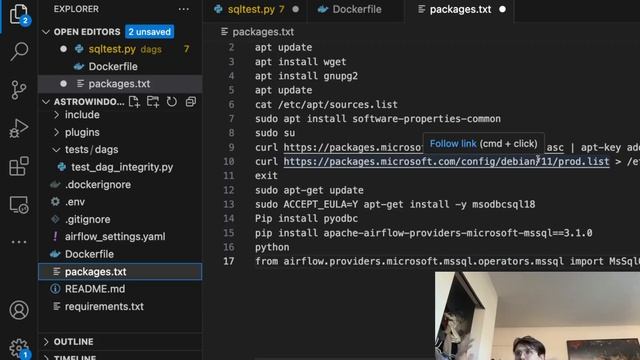
Task: Open Explorer views and more actions menu
Action: pos(184,9)
